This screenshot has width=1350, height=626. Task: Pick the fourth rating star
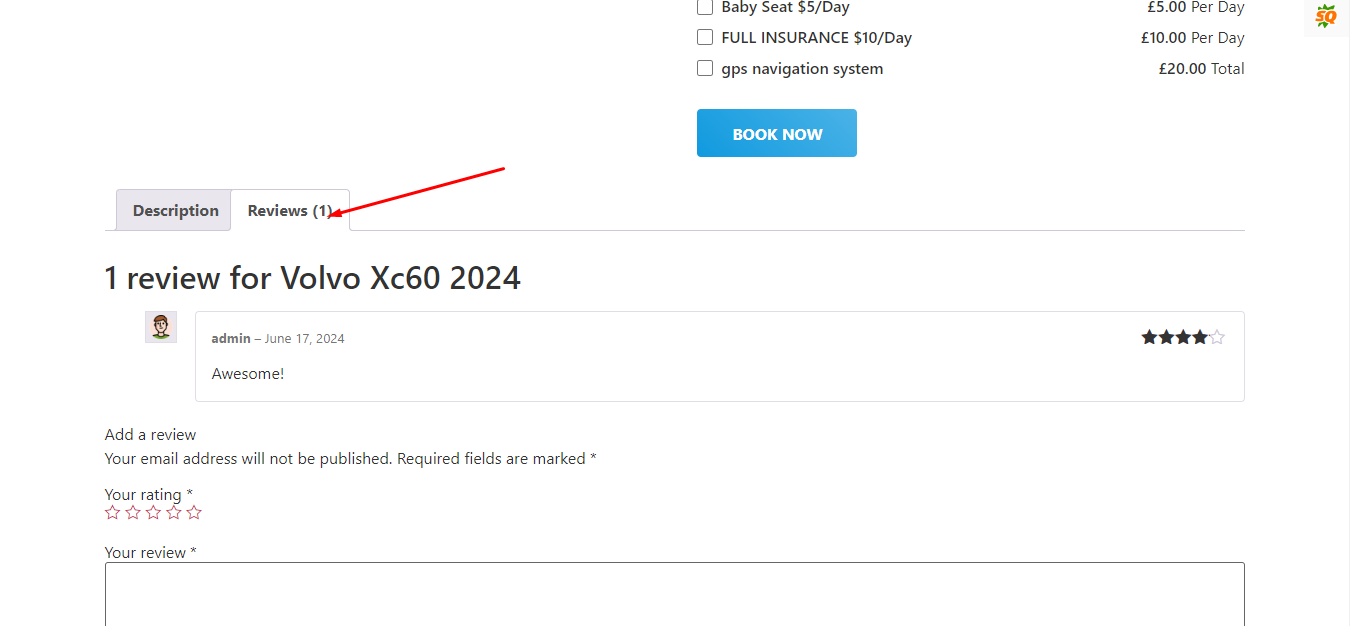tap(174, 512)
